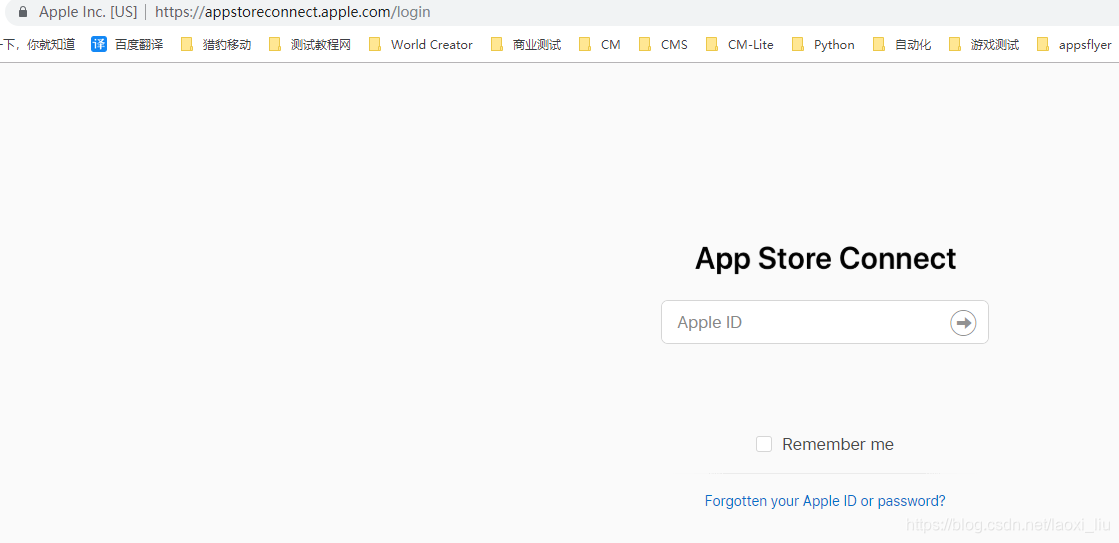Viewport: 1119px width, 543px height.
Task: Focus the Apple ID input field
Action: (x=825, y=322)
